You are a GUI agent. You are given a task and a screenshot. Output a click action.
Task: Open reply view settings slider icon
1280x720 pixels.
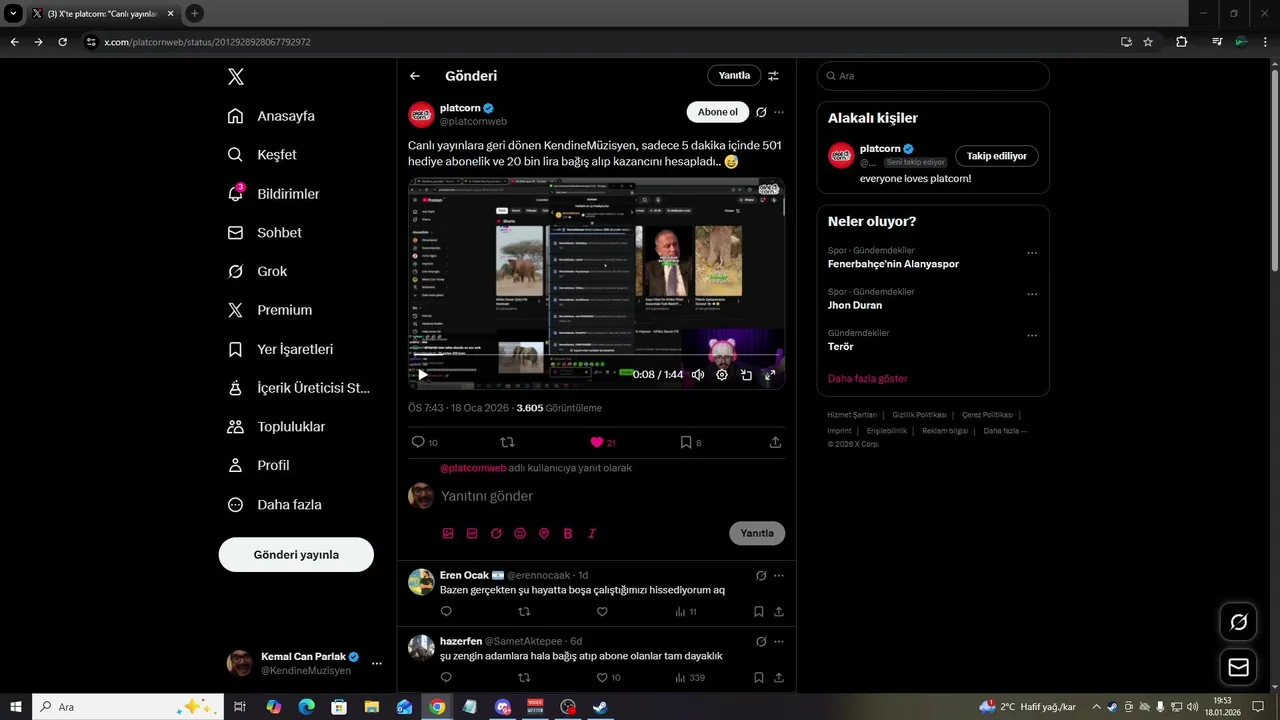773,76
